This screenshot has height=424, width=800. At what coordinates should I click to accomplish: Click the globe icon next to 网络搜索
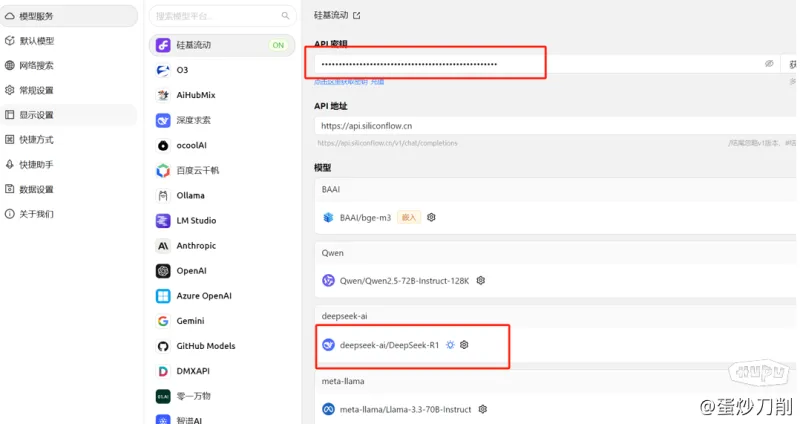10,65
